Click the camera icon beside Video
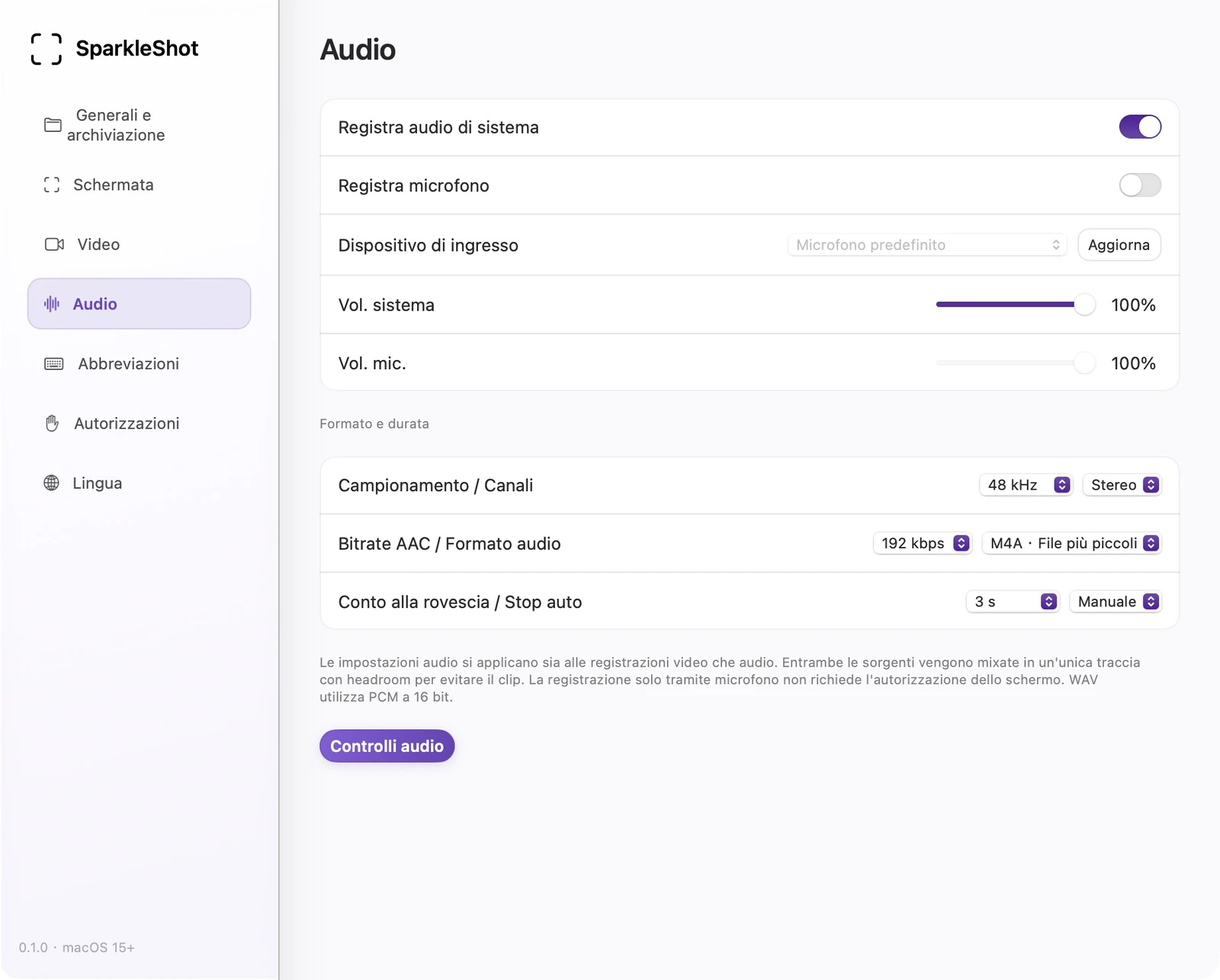1220x980 pixels. 54,244
